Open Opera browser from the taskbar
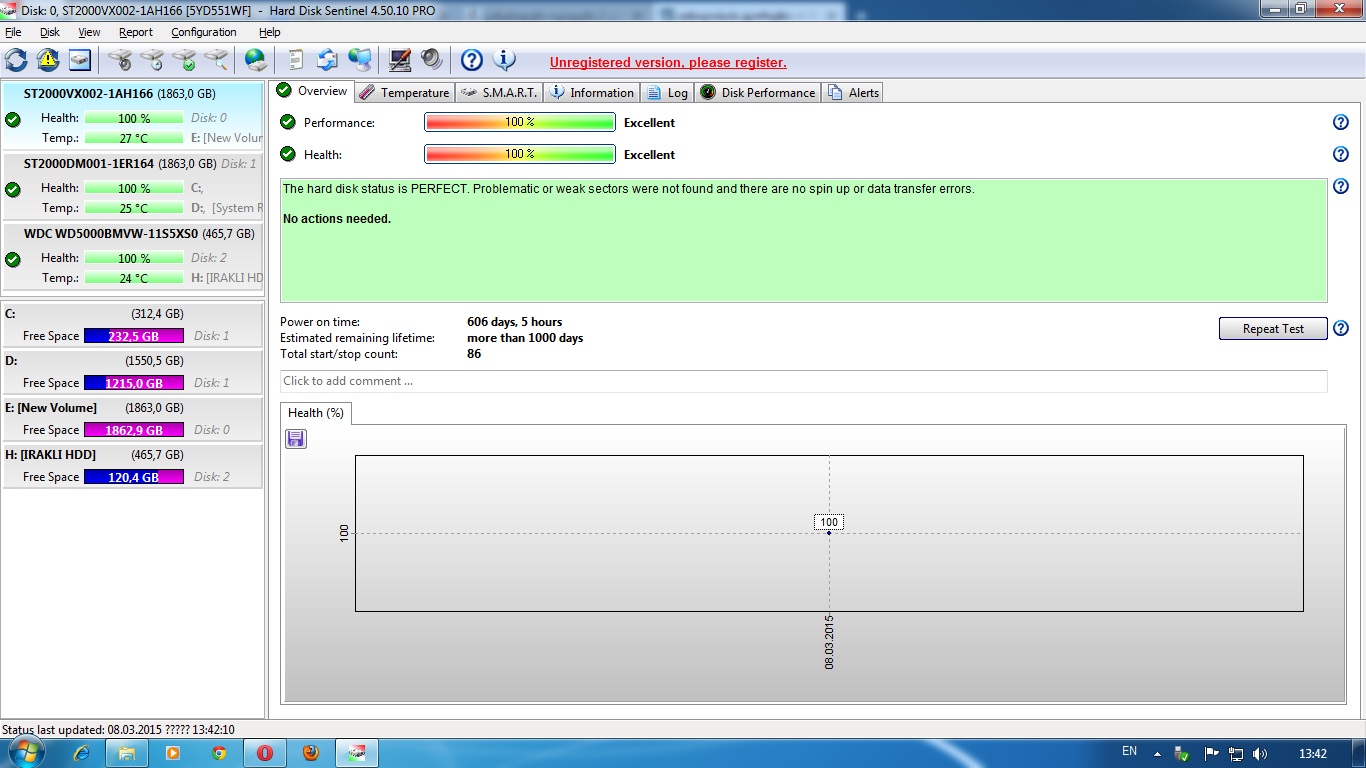This screenshot has height=768, width=1366. click(265, 753)
